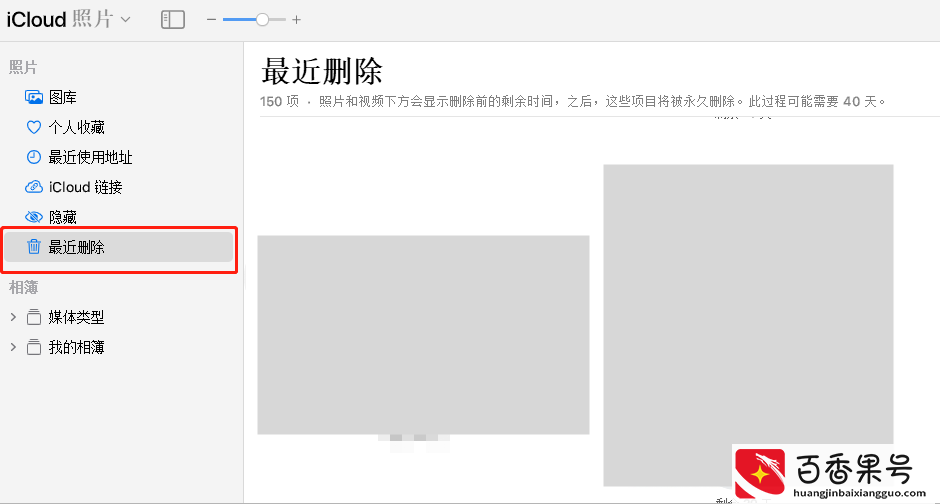
Task: Open the iCloud 照片 app switcher dropdown
Action: pos(68,19)
